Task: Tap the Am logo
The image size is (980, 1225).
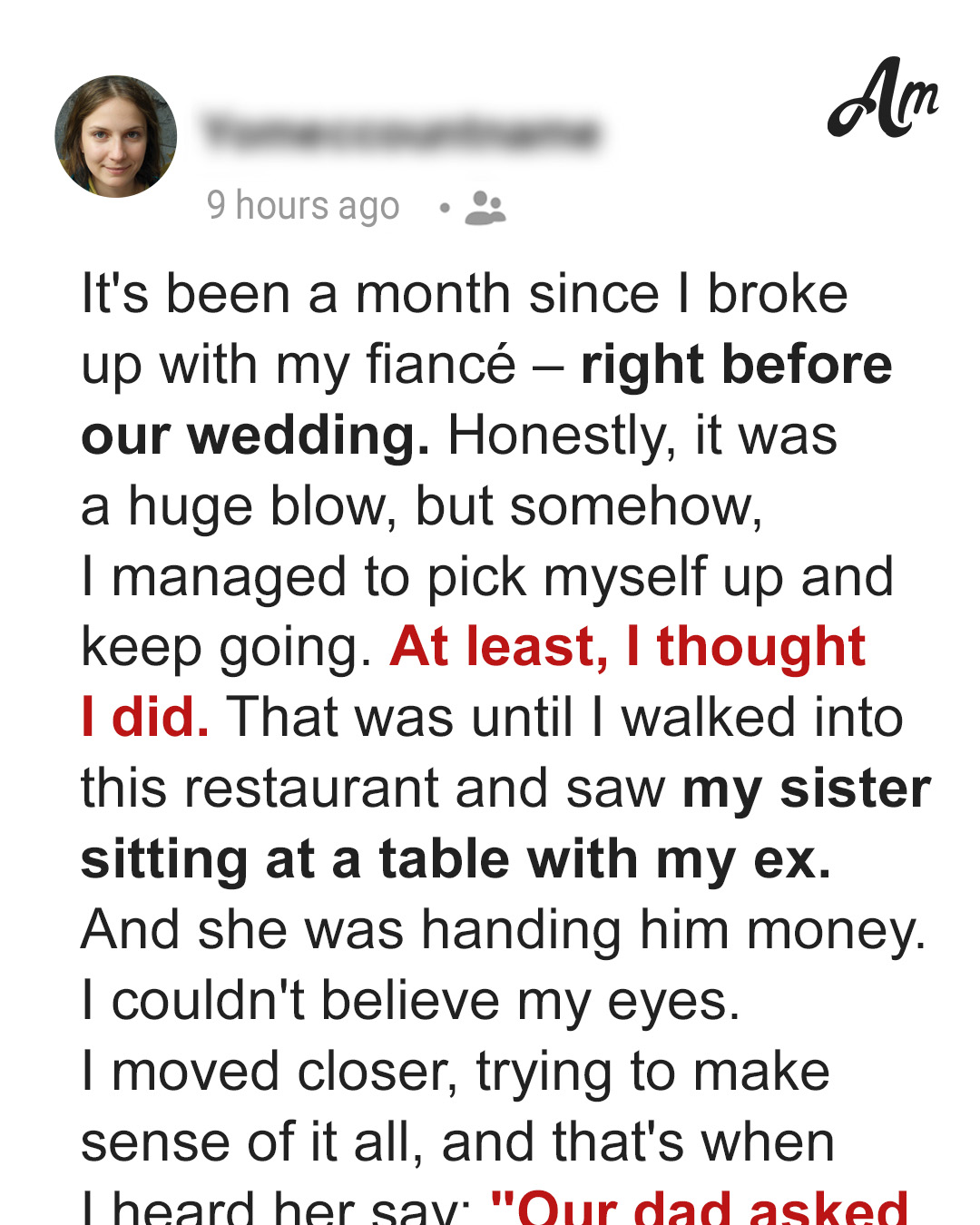Action: [x=883, y=98]
